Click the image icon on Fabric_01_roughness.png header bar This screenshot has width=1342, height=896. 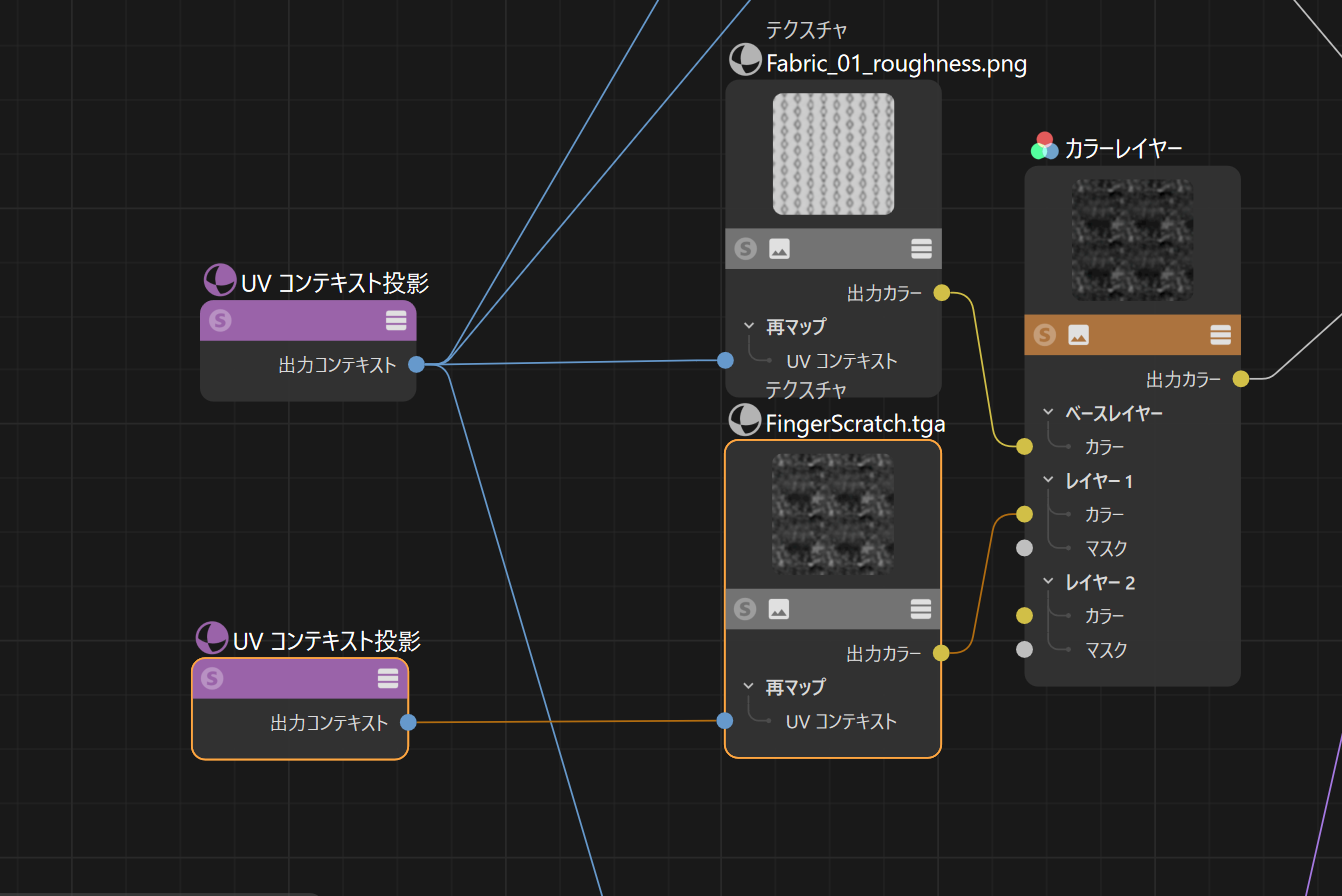(x=778, y=248)
